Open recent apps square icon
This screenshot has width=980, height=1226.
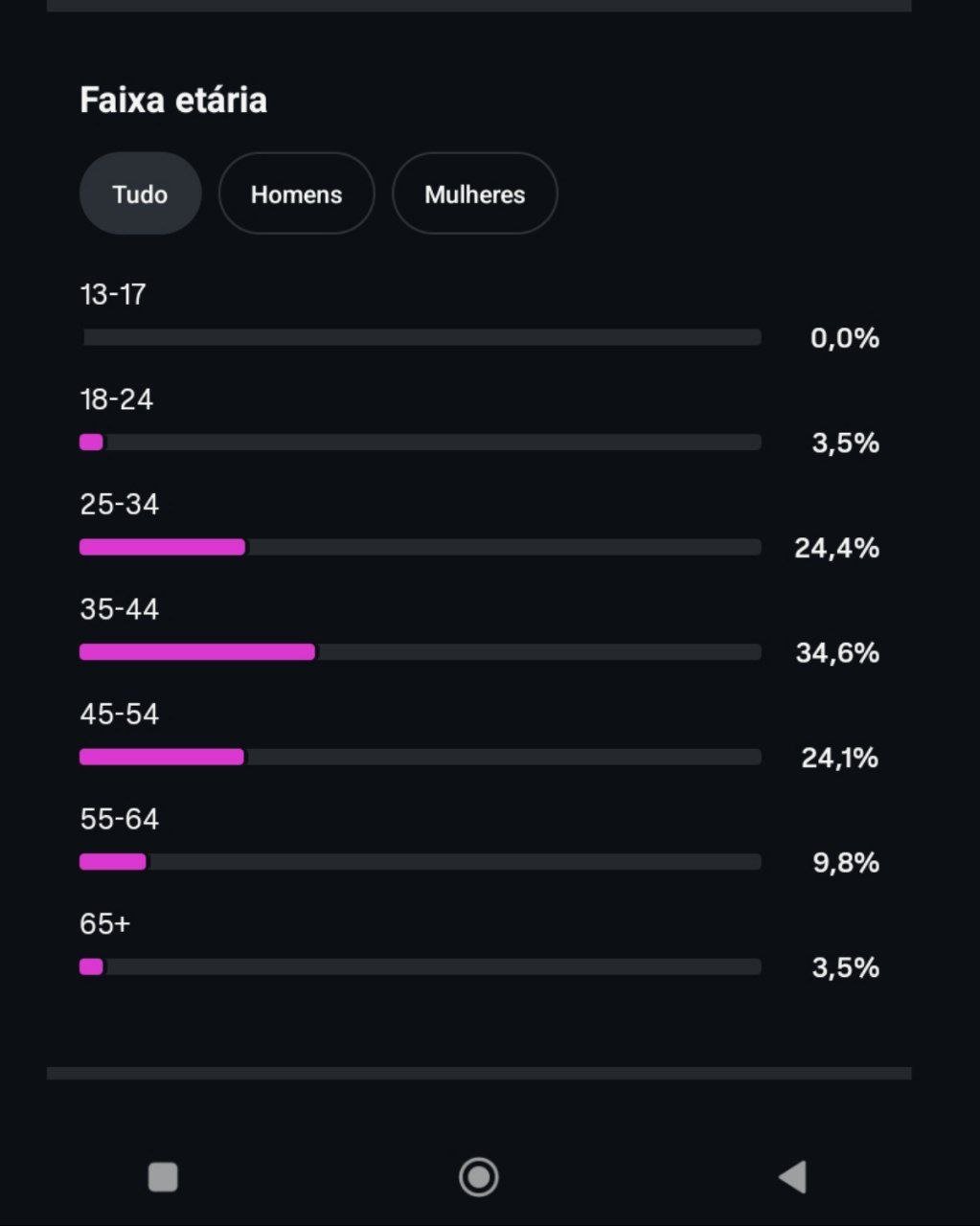click(163, 1177)
